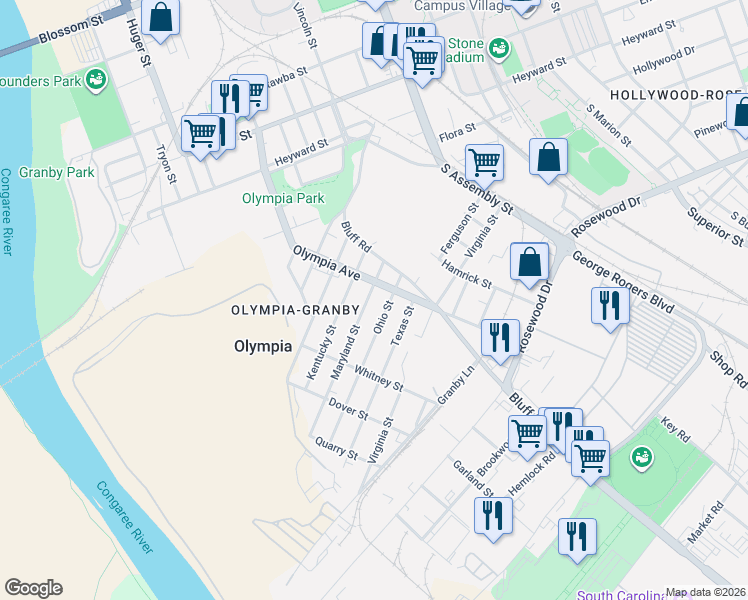Image resolution: width=748 pixels, height=600 pixels.
Task: Click the Granby Ln label
Action: pos(457,385)
